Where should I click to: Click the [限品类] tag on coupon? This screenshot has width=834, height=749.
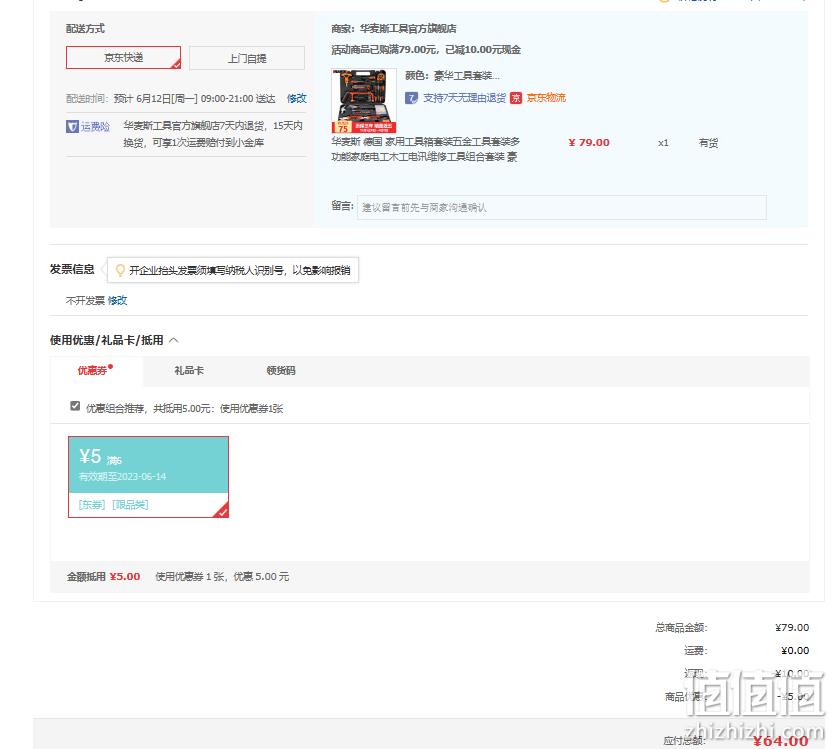130,504
